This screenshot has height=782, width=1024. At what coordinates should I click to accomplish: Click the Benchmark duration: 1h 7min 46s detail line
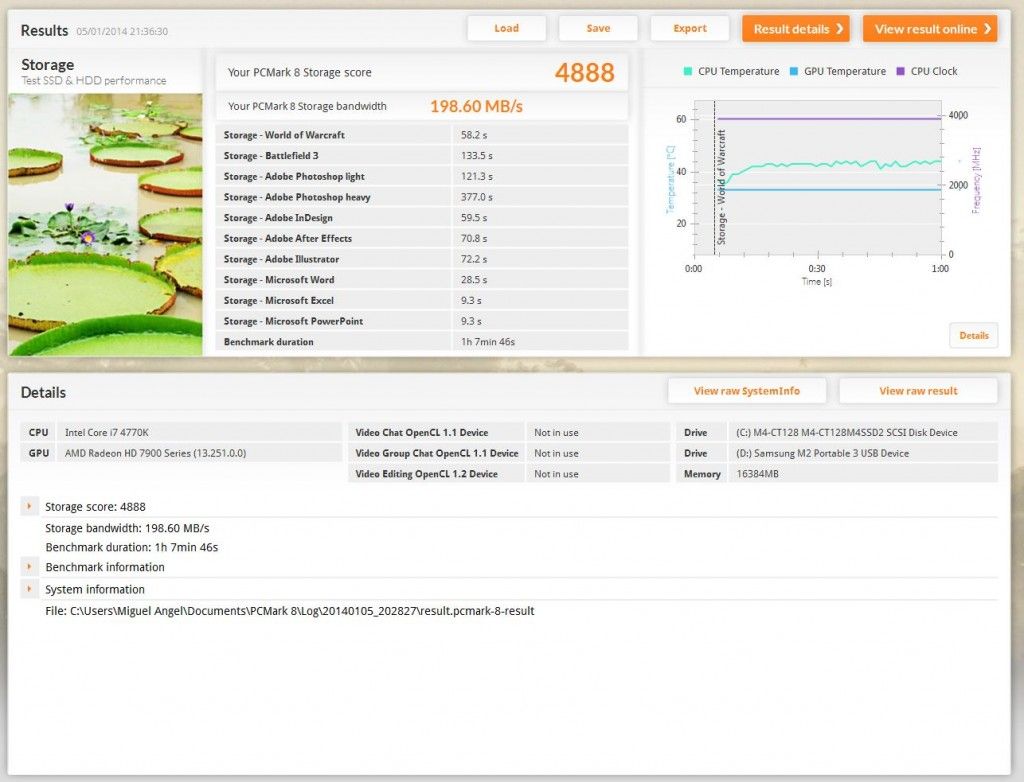point(132,547)
